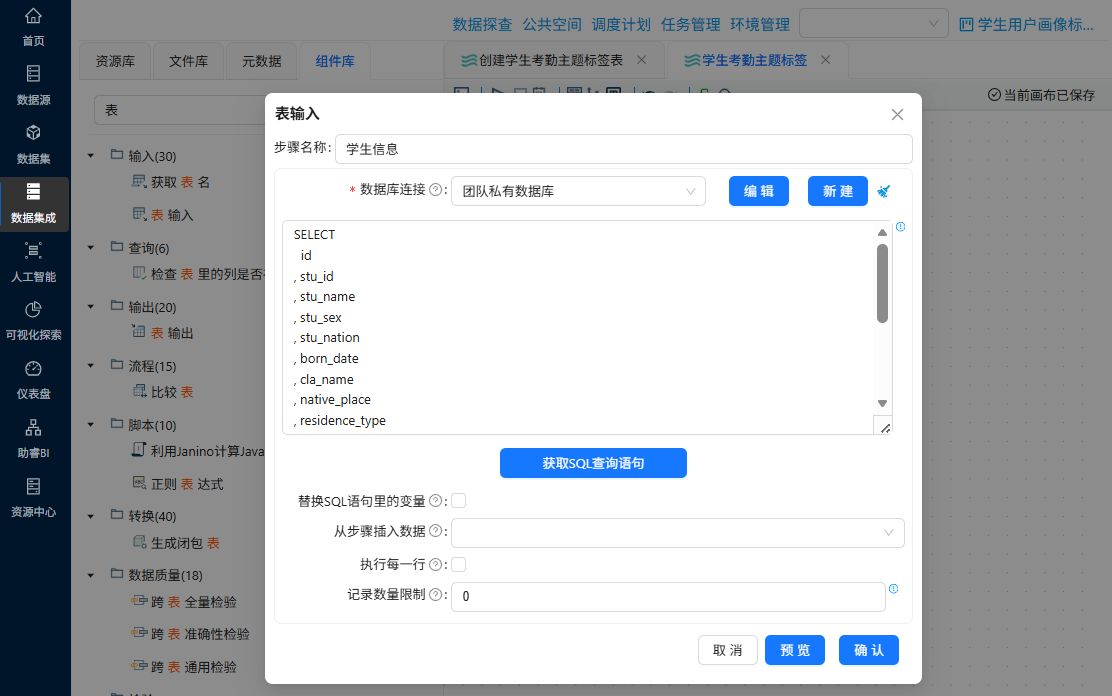Viewport: 1112px width, 696px height.
Task: Click the 步骤名称 input field
Action: pos(623,149)
